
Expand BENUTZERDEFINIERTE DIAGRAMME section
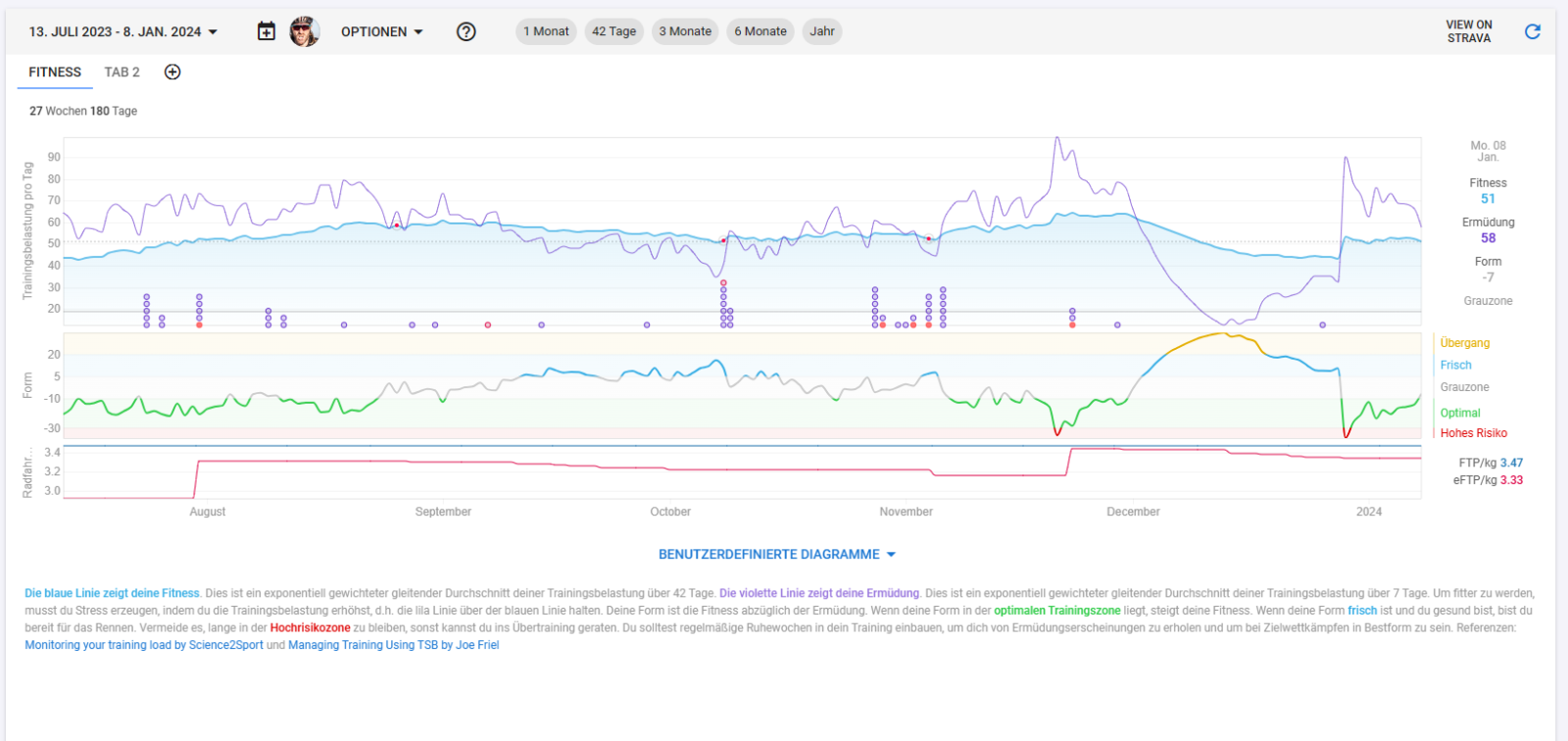tap(776, 554)
